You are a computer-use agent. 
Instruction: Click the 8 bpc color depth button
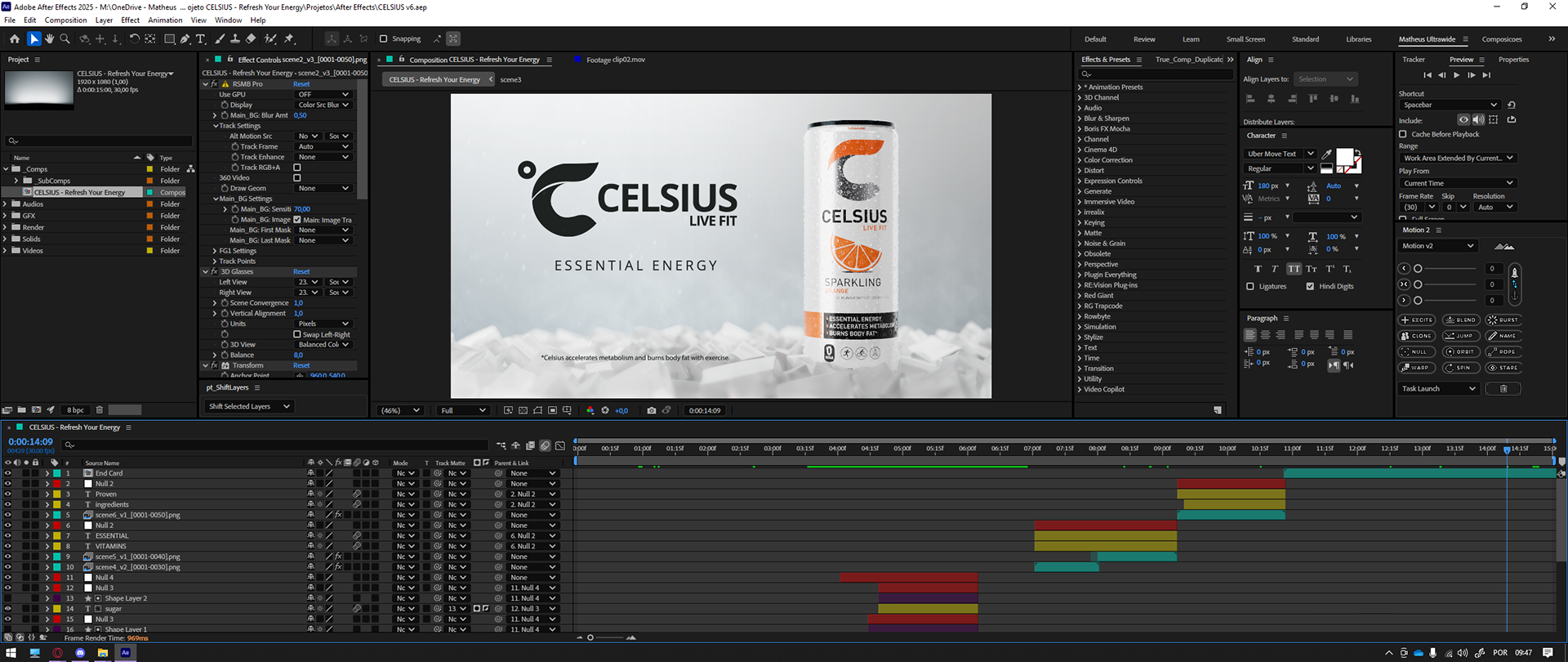click(x=75, y=409)
